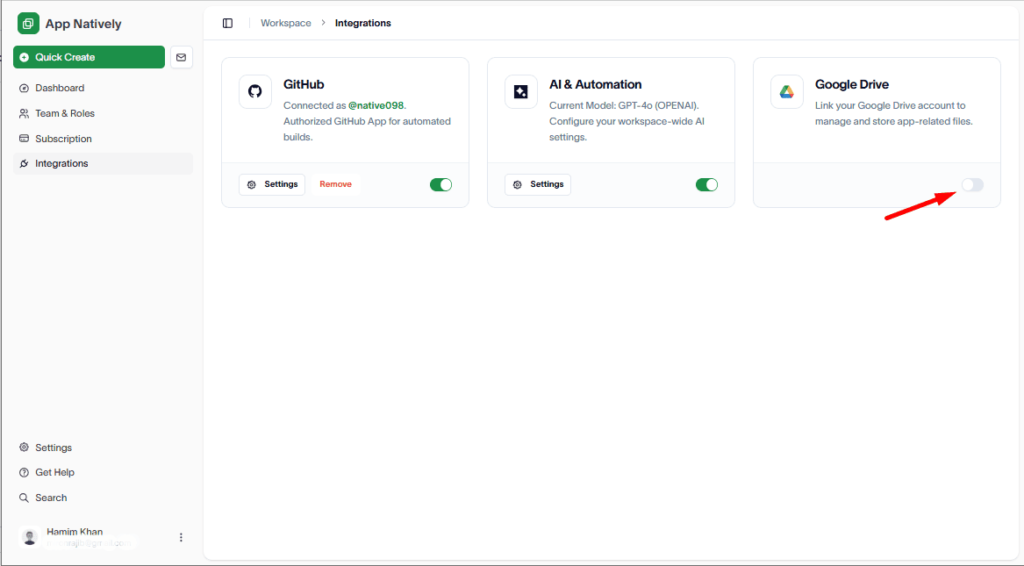The height and width of the screenshot is (566, 1024).
Task: Click the Current Model GPT-4o description
Action: [x=627, y=121]
